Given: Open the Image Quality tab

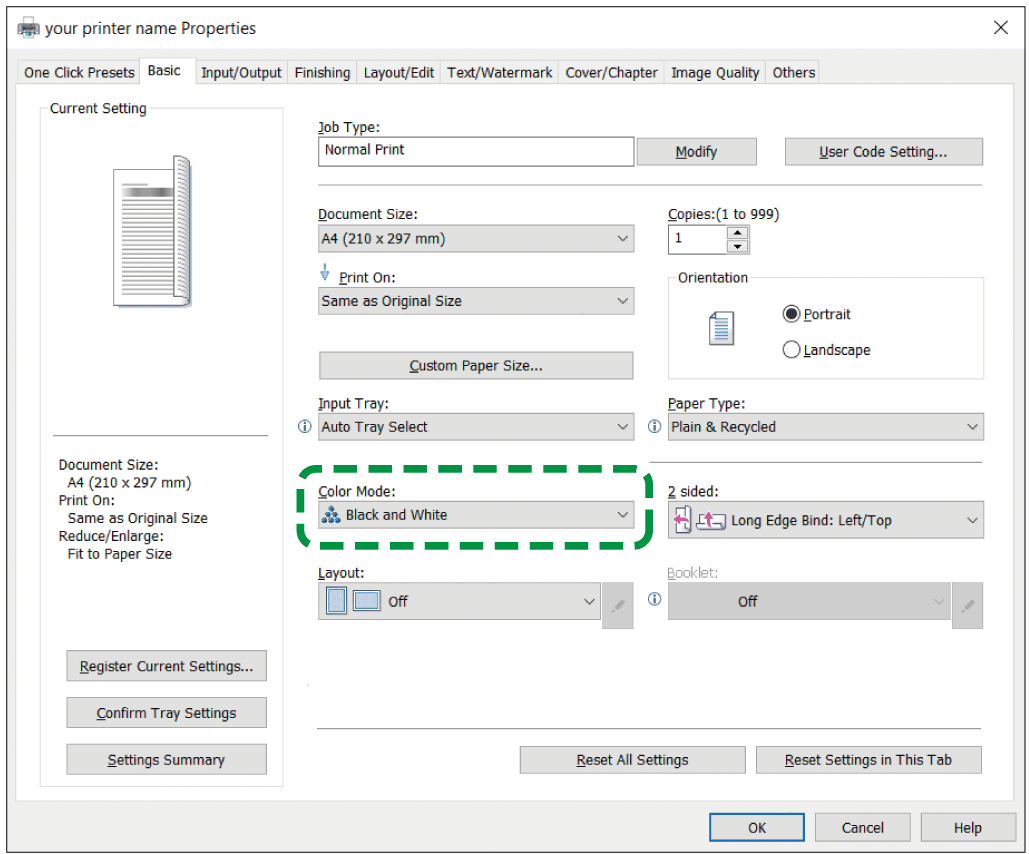Looking at the screenshot, I should pyautogui.click(x=715, y=72).
